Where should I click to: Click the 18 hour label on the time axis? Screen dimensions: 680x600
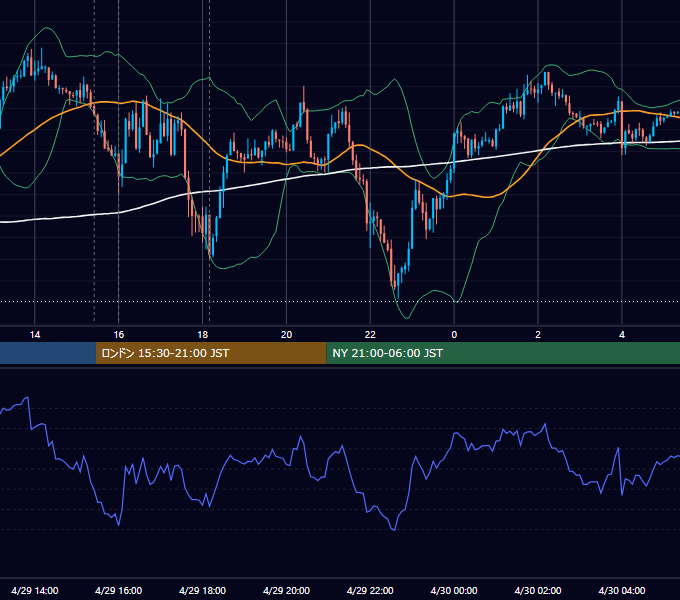pyautogui.click(x=203, y=335)
